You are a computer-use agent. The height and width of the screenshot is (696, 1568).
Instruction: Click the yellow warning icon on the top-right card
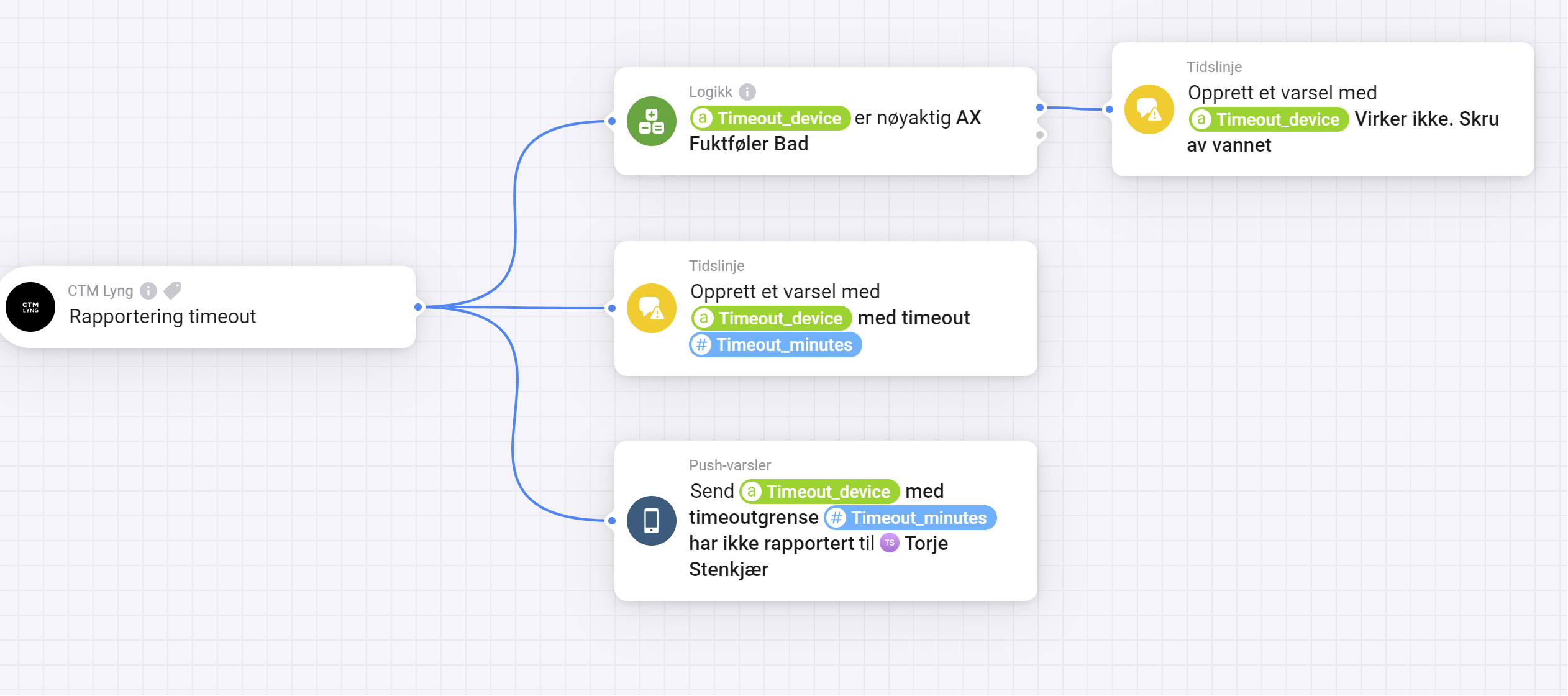[1149, 109]
